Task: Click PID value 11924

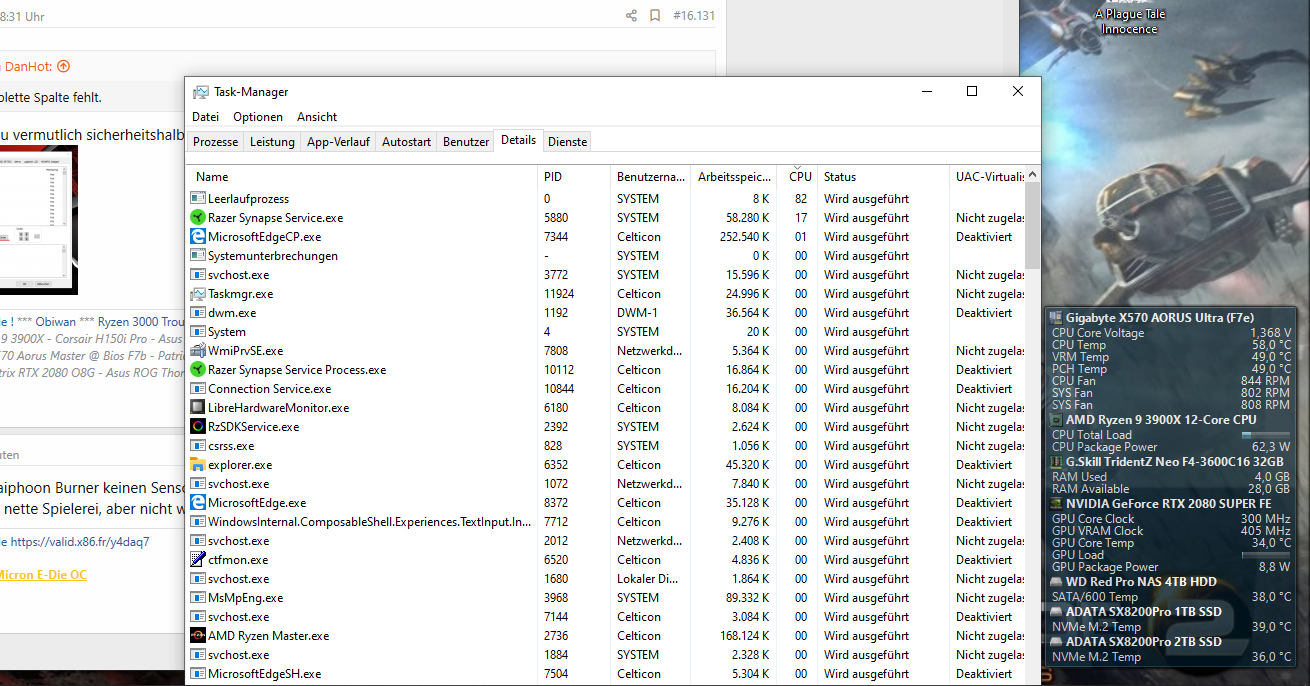Action: tap(559, 294)
